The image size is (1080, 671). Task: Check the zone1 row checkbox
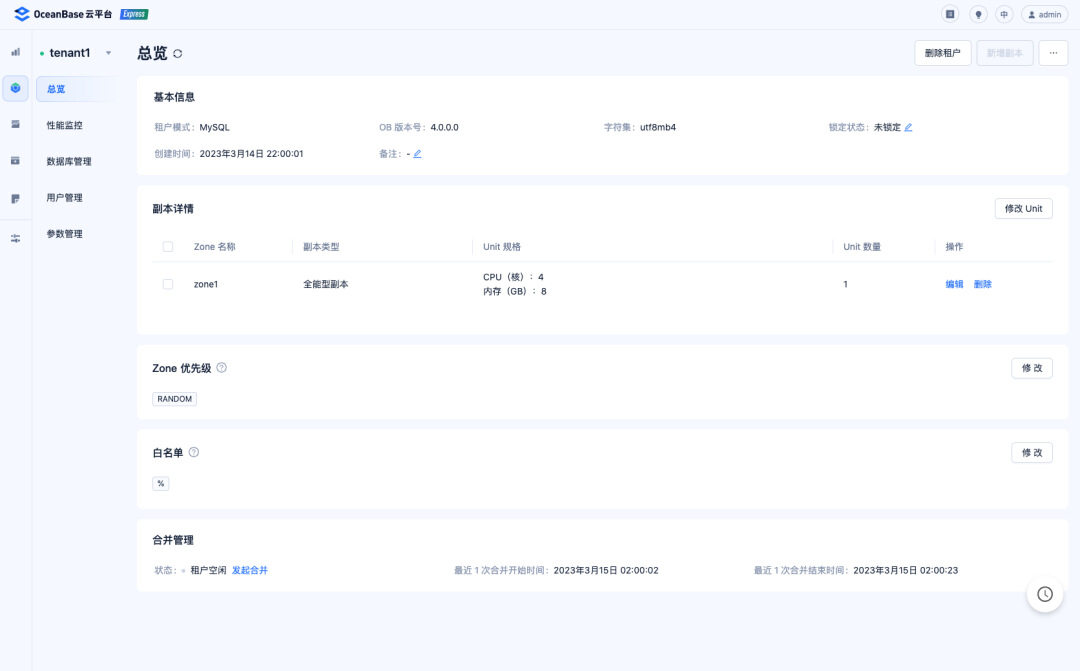(x=167, y=284)
